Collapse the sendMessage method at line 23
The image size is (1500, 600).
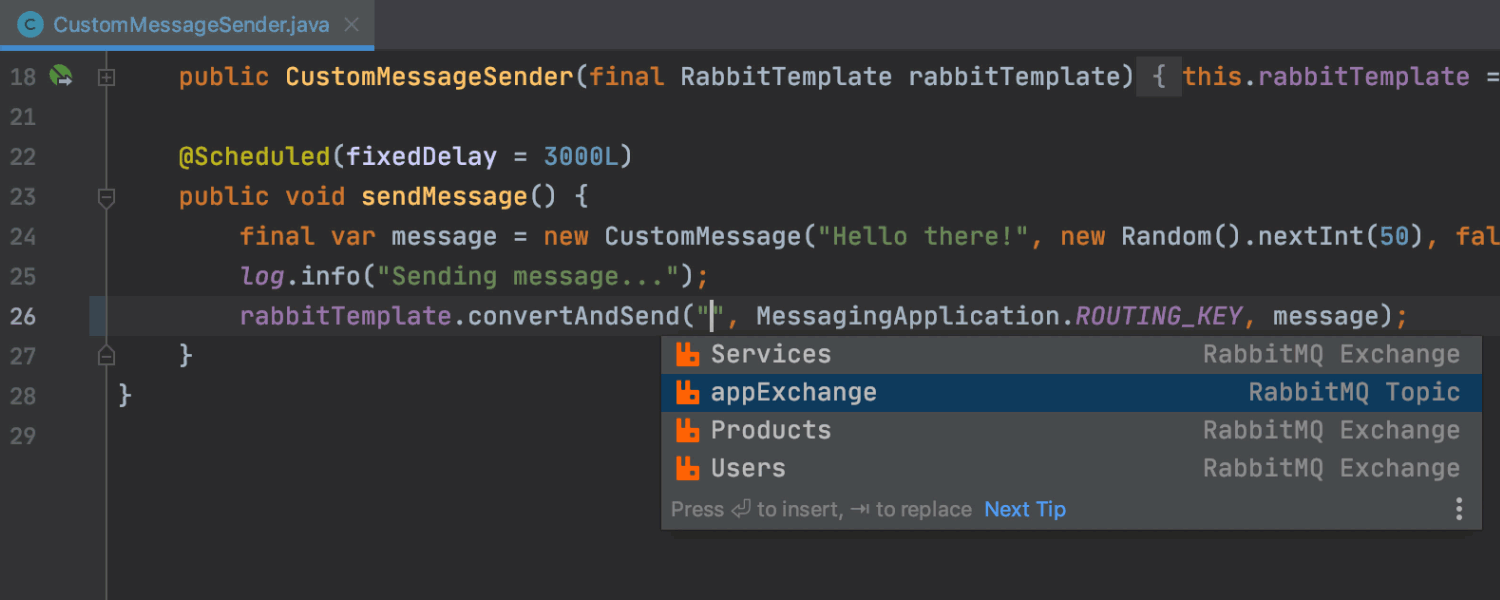click(107, 197)
